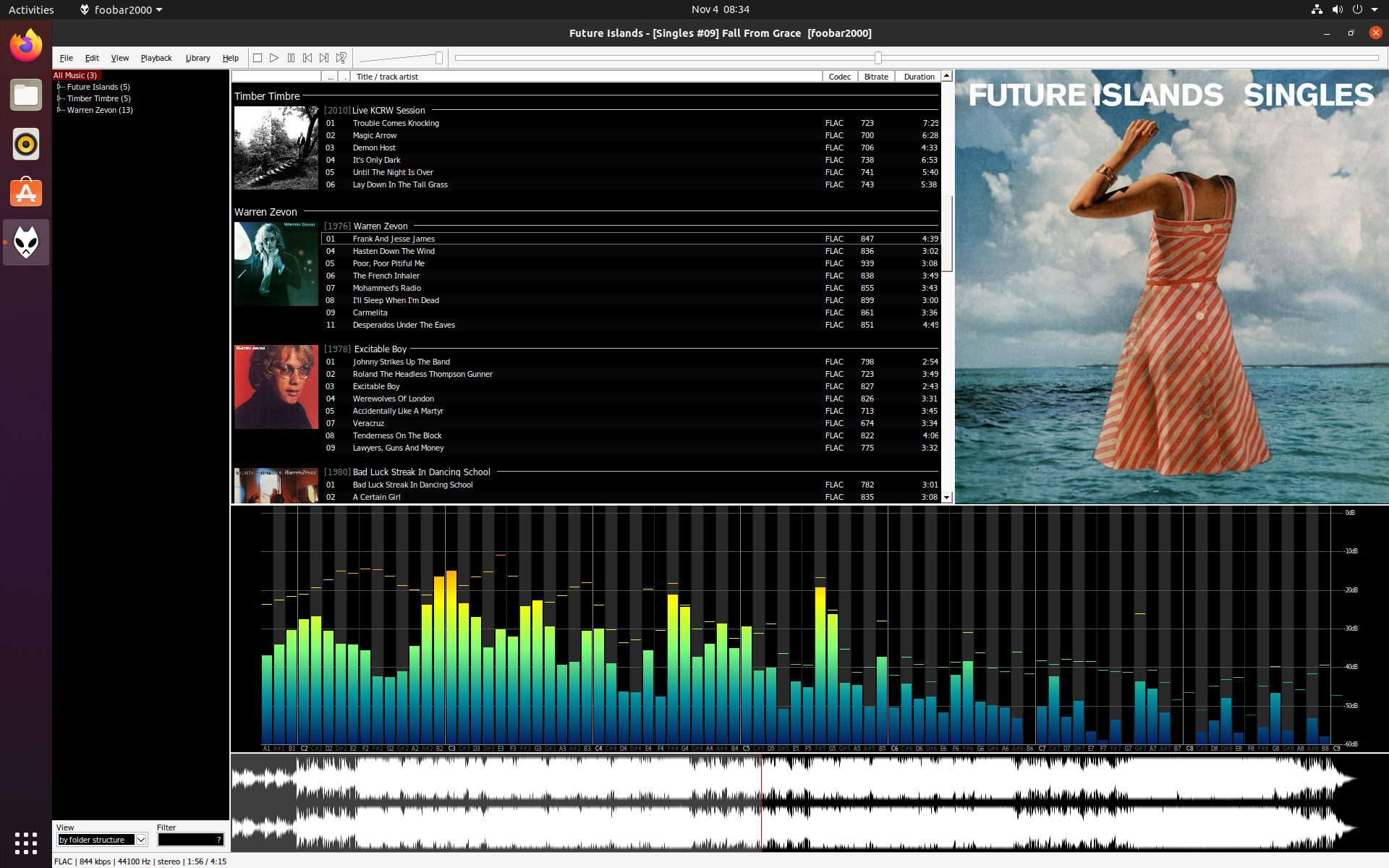The height and width of the screenshot is (868, 1389).
Task: Click the spectrum analyzer visualization
Action: [x=809, y=628]
